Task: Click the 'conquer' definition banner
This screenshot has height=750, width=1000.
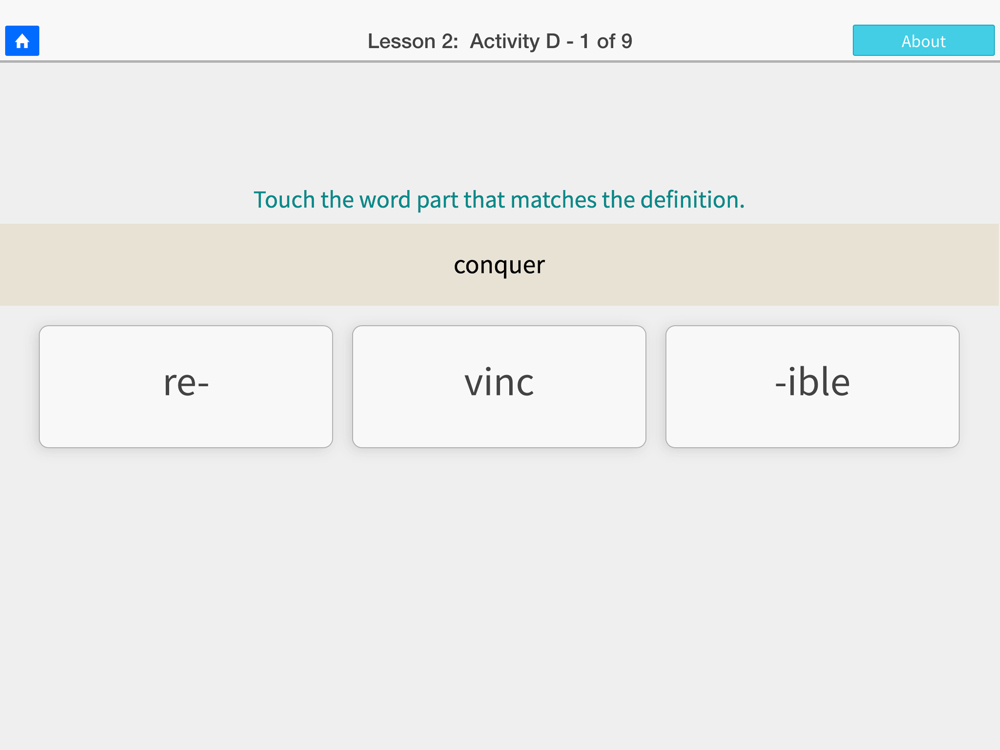Action: [499, 265]
